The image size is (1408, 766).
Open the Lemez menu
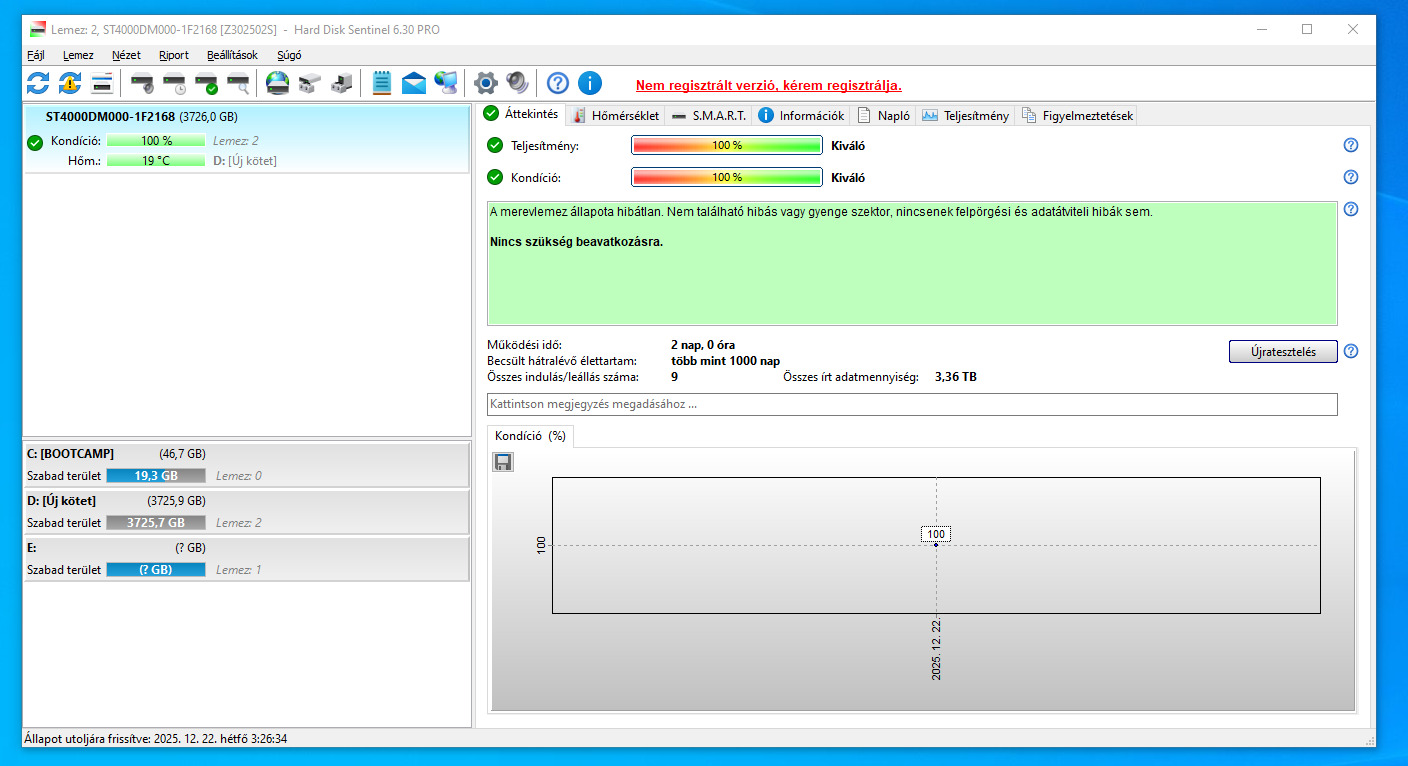pyautogui.click(x=78, y=55)
